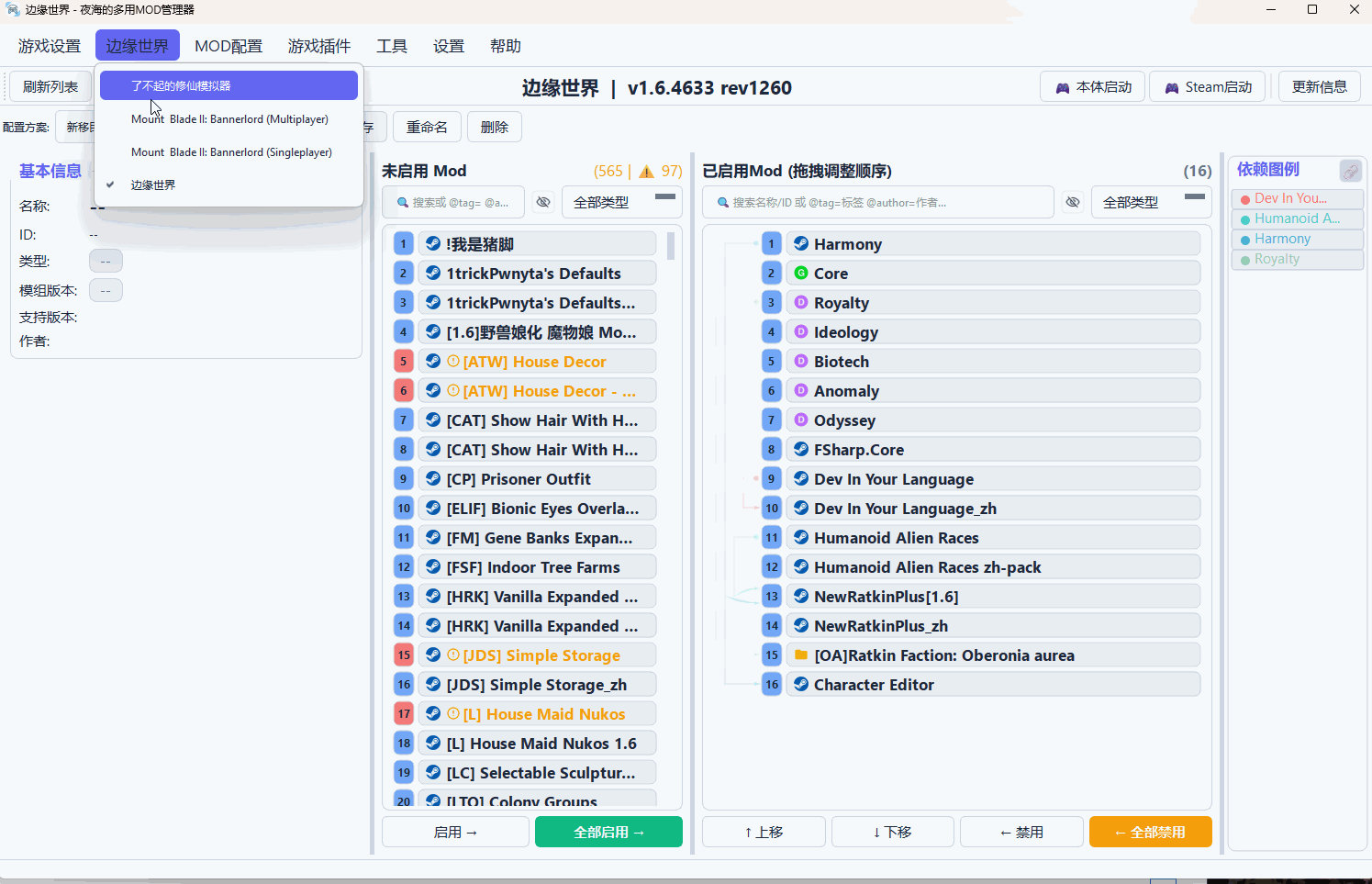Screen dimensions: 1372x884
Task: Click the folder icon on [OA]Ratkin Faction row
Action: (801, 655)
